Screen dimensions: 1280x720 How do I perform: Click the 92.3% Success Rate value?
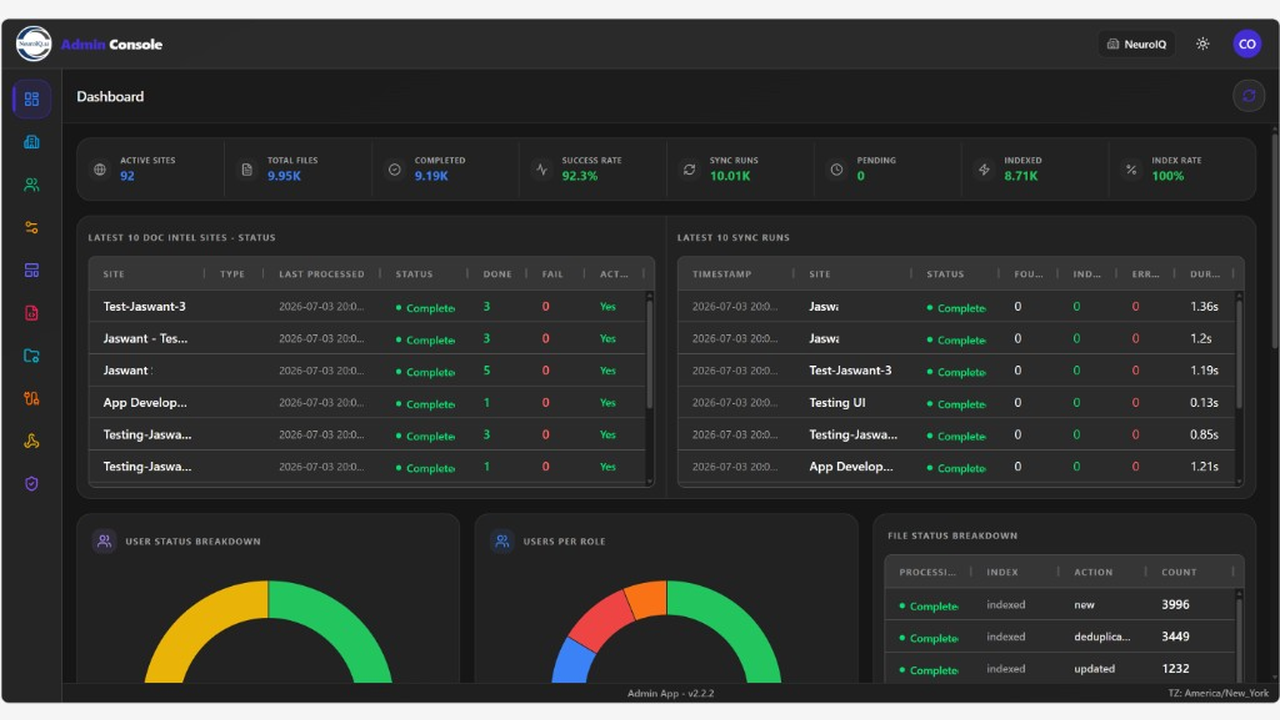(x=580, y=176)
